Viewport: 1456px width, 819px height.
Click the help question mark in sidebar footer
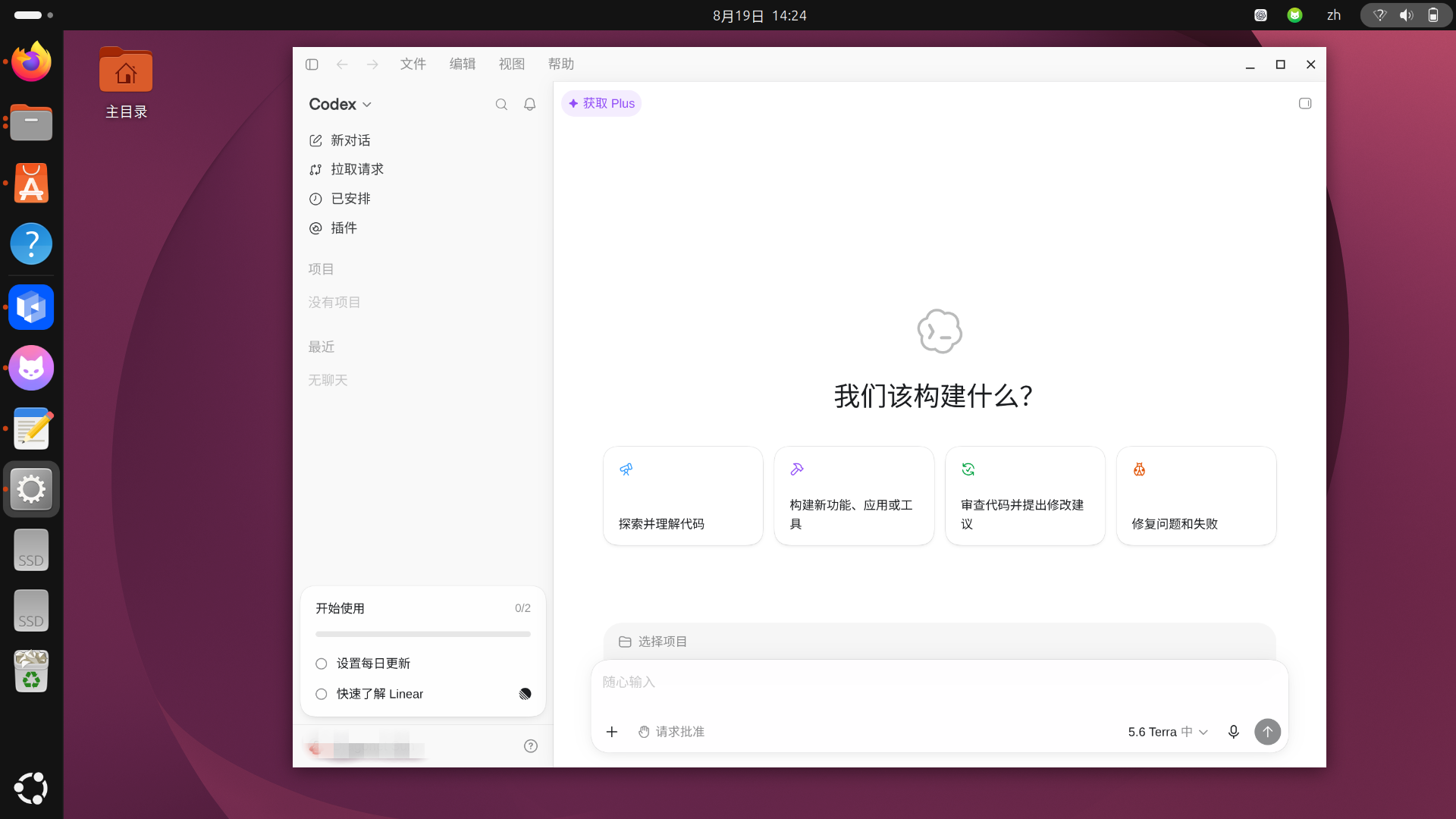pos(531,746)
